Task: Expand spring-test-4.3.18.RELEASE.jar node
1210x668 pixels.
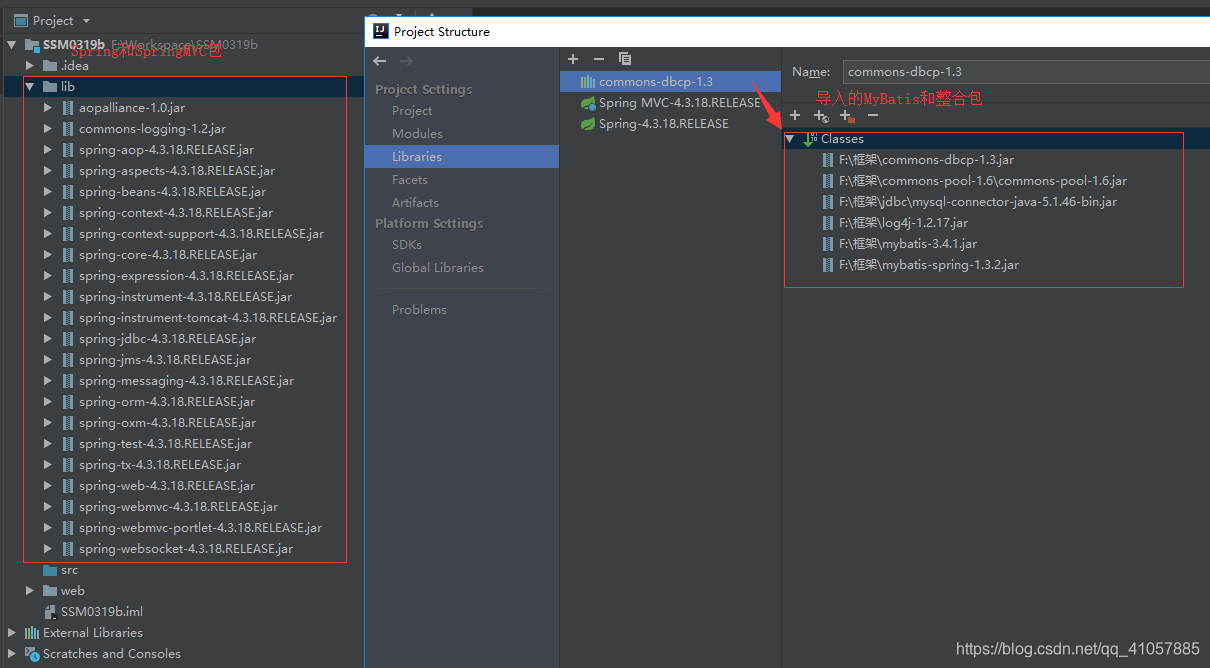Action: click(x=48, y=444)
